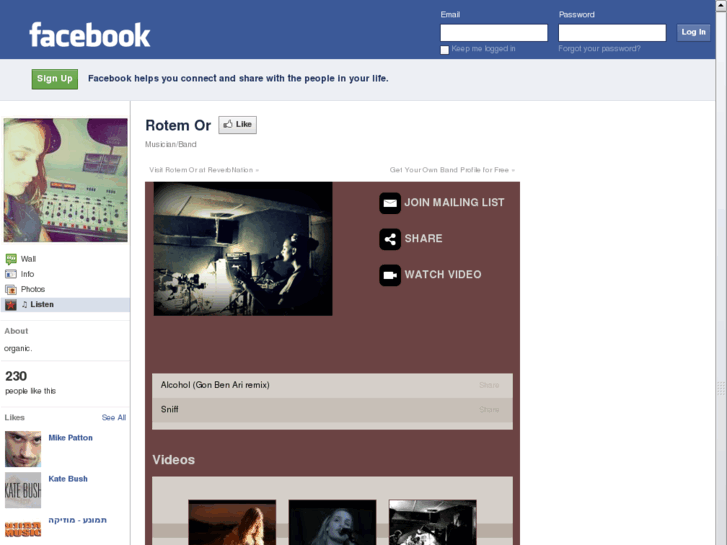Click JOIN MAILING LIST text

click(454, 203)
